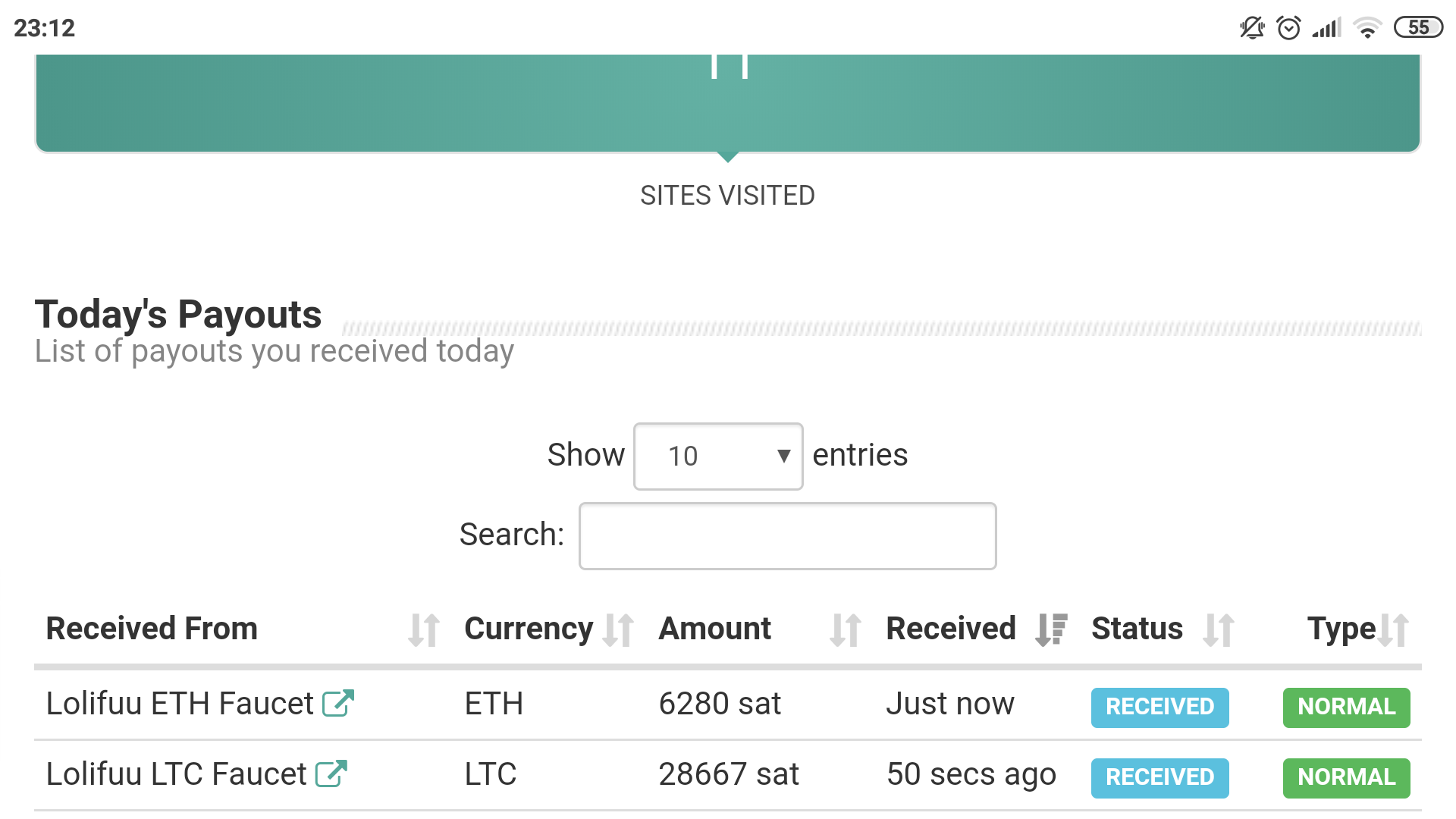
Task: Click RECEIVED badge in ETH row
Action: click(x=1159, y=708)
